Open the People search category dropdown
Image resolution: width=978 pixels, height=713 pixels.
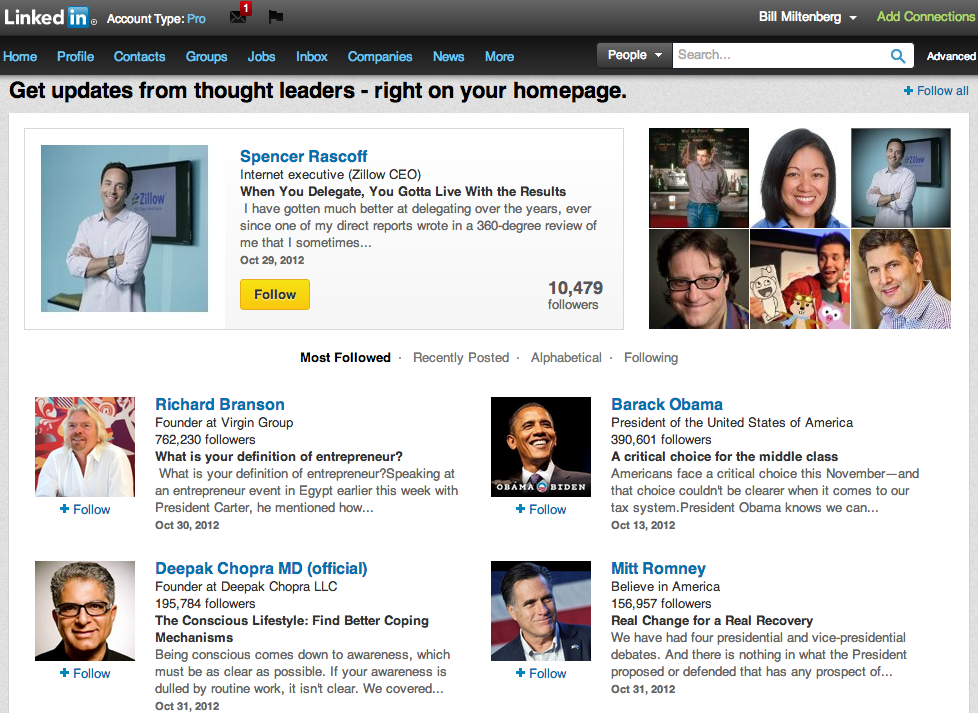pos(634,55)
